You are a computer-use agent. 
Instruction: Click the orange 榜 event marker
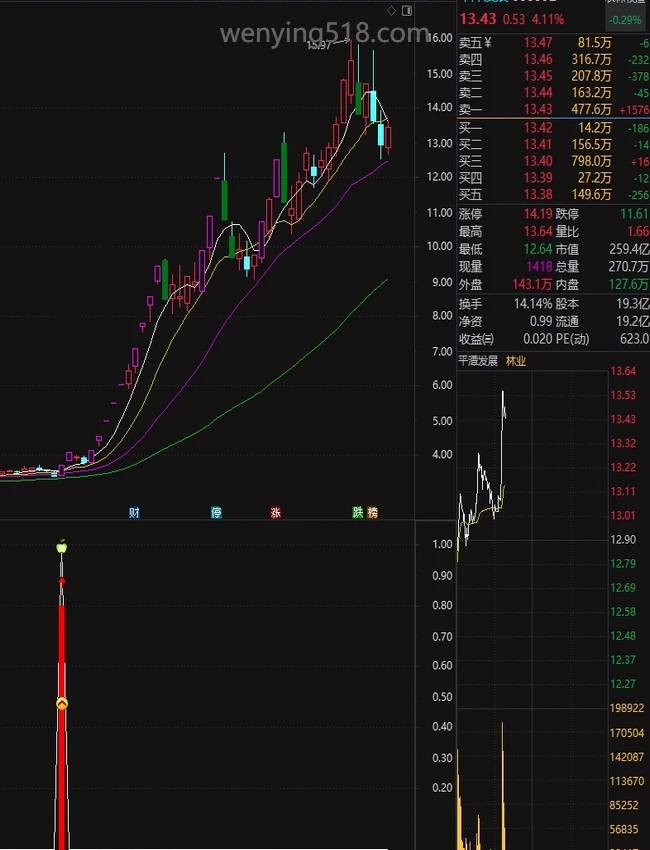[373, 513]
